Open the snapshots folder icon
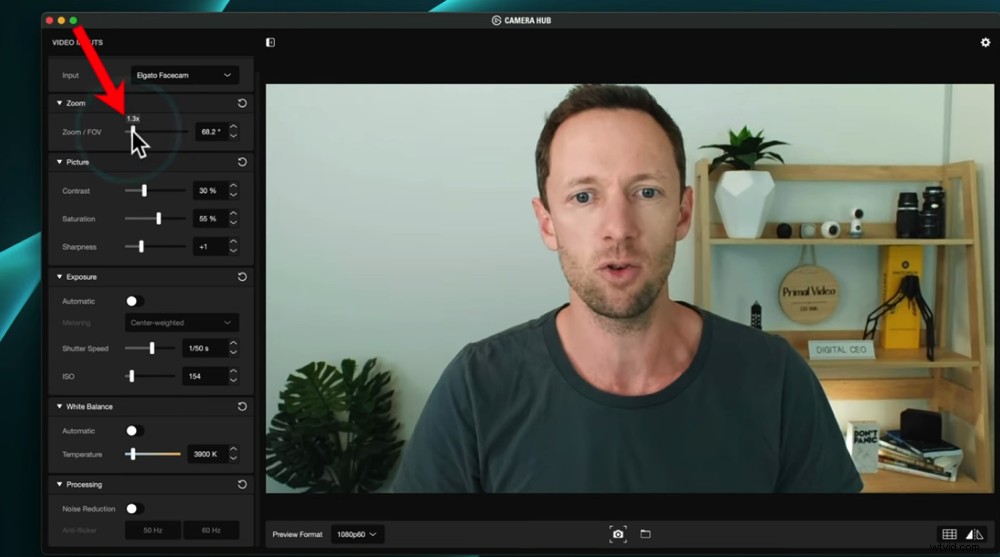The height and width of the screenshot is (557, 1000). (645, 534)
